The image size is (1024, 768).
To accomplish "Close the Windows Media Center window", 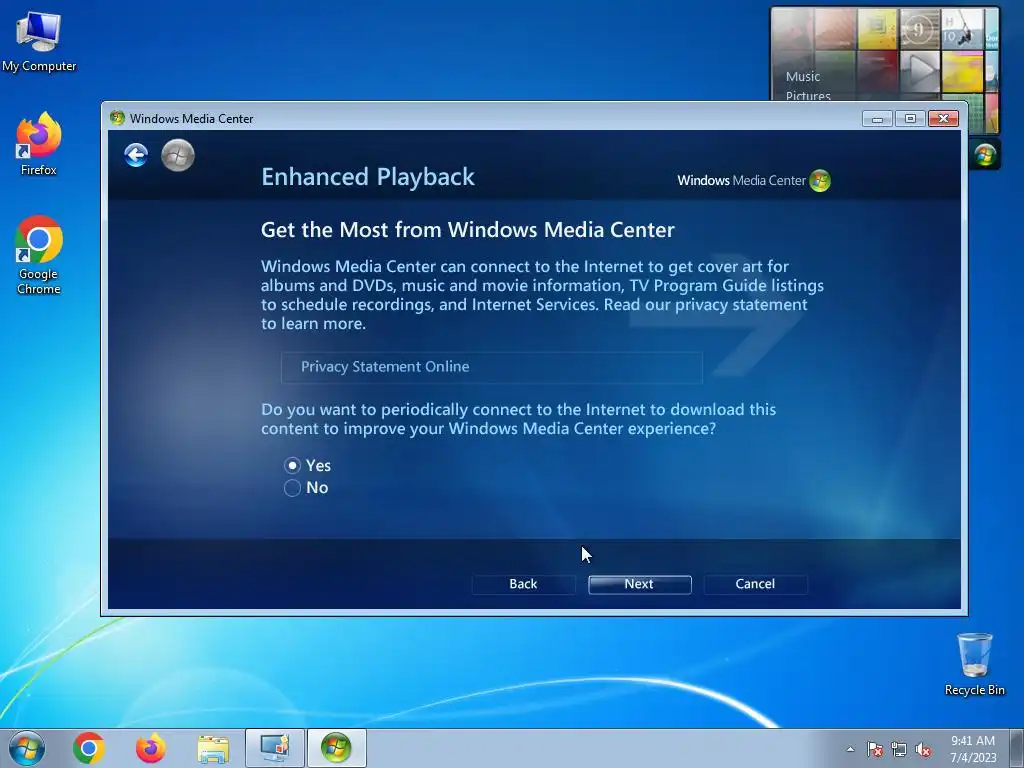I will click(943, 119).
